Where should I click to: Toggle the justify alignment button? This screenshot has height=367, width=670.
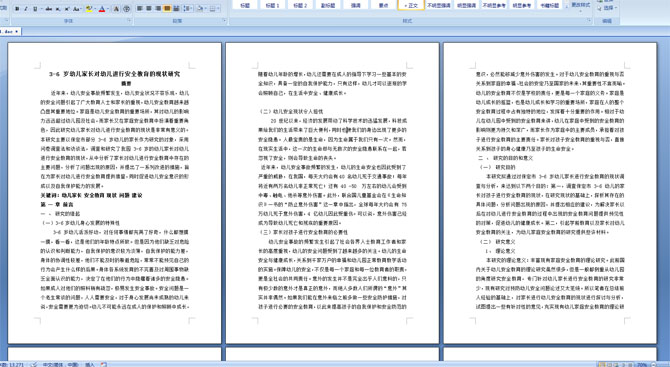pyautogui.click(x=167, y=9)
